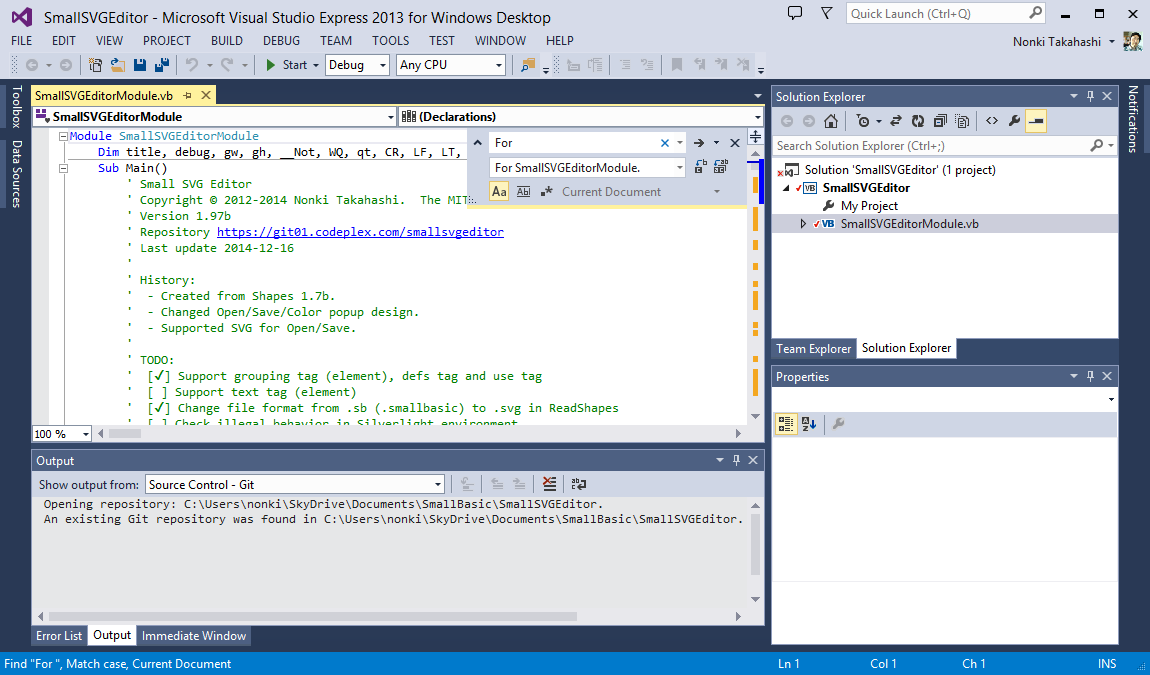Click the Undo arrow icon
1150x675 pixels.
tap(192, 65)
